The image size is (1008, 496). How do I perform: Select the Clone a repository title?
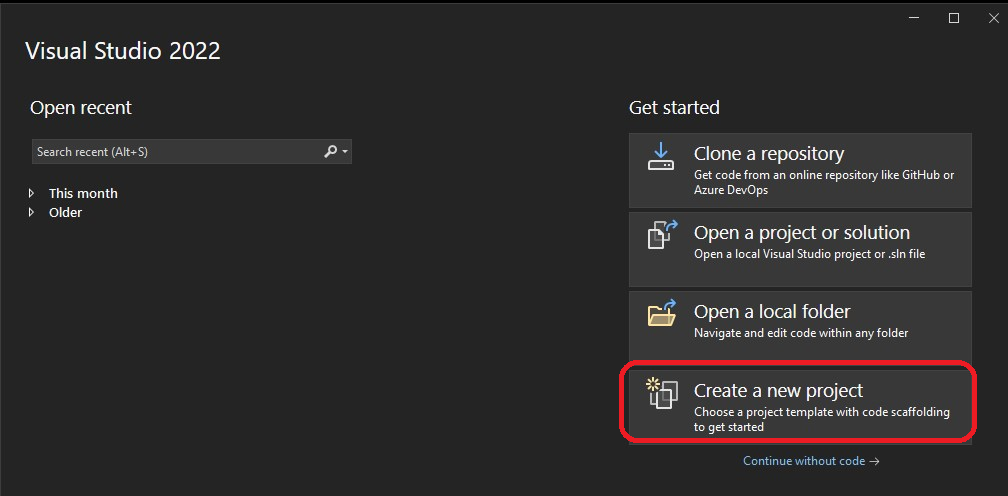coord(769,154)
